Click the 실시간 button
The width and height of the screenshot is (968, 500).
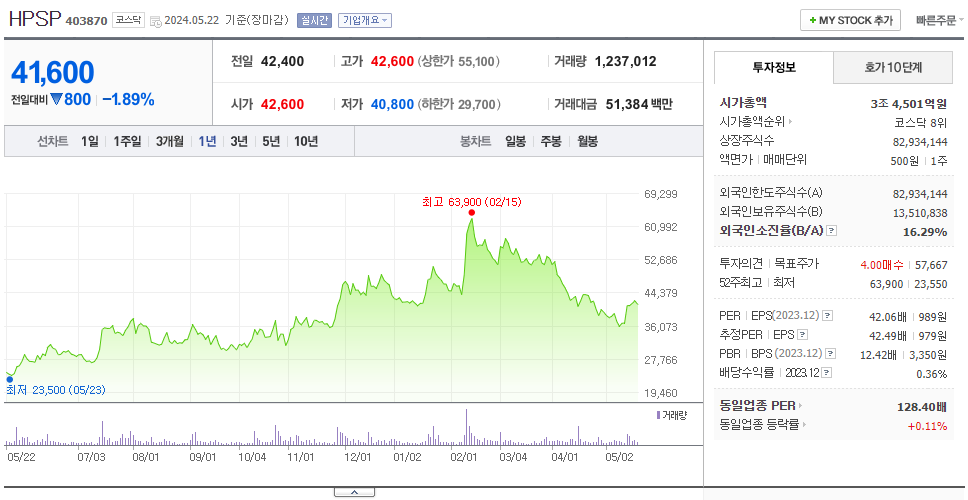(314, 20)
